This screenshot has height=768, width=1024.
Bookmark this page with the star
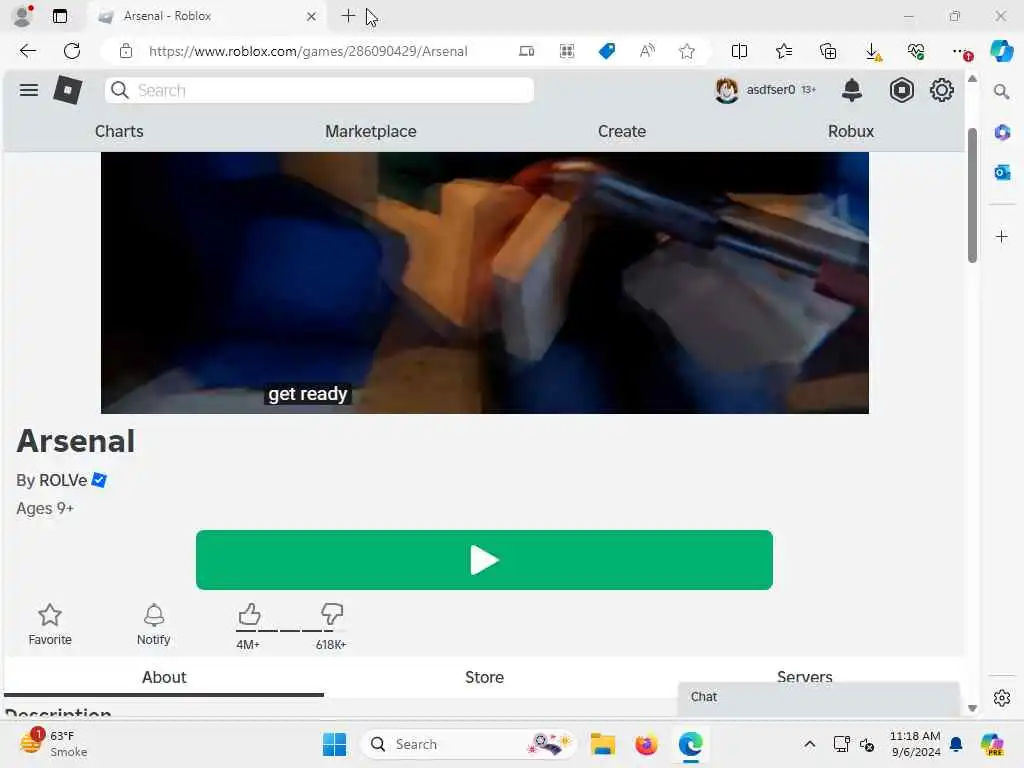pyautogui.click(x=686, y=51)
